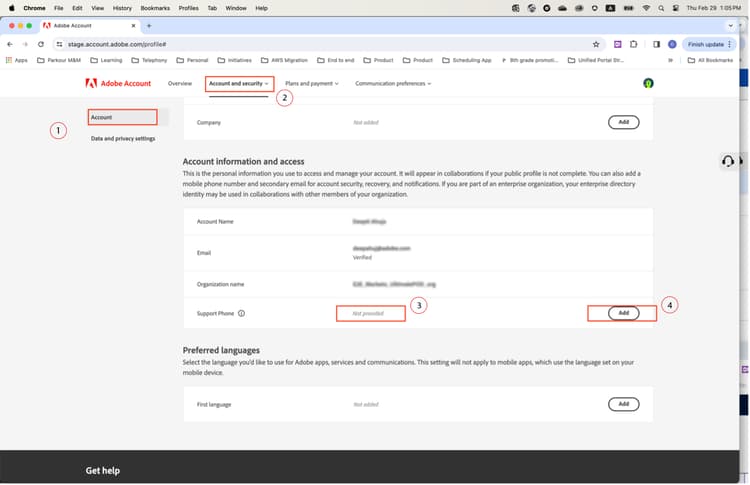Reload the page in Chrome
The height and width of the screenshot is (485, 750).
pyautogui.click(x=41, y=44)
